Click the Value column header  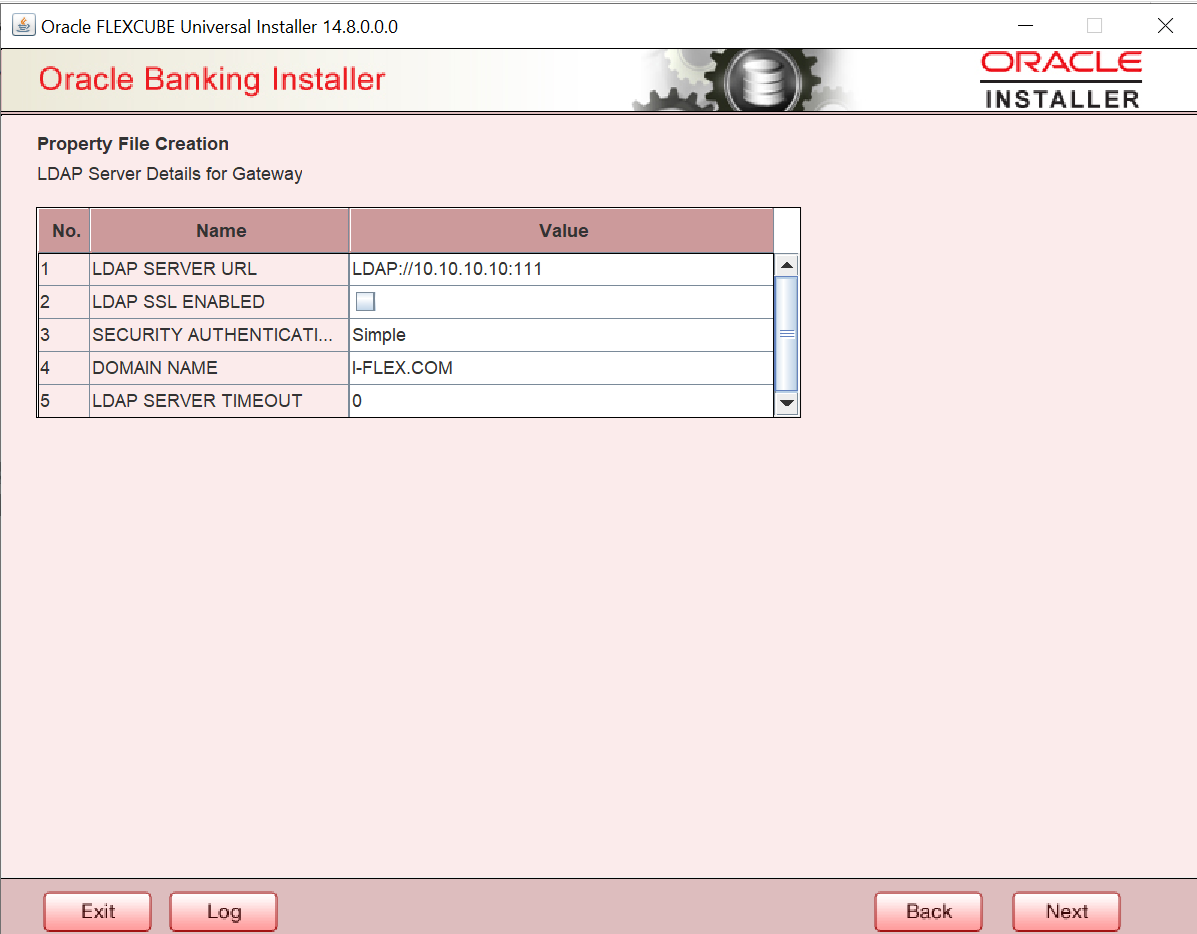(x=562, y=231)
